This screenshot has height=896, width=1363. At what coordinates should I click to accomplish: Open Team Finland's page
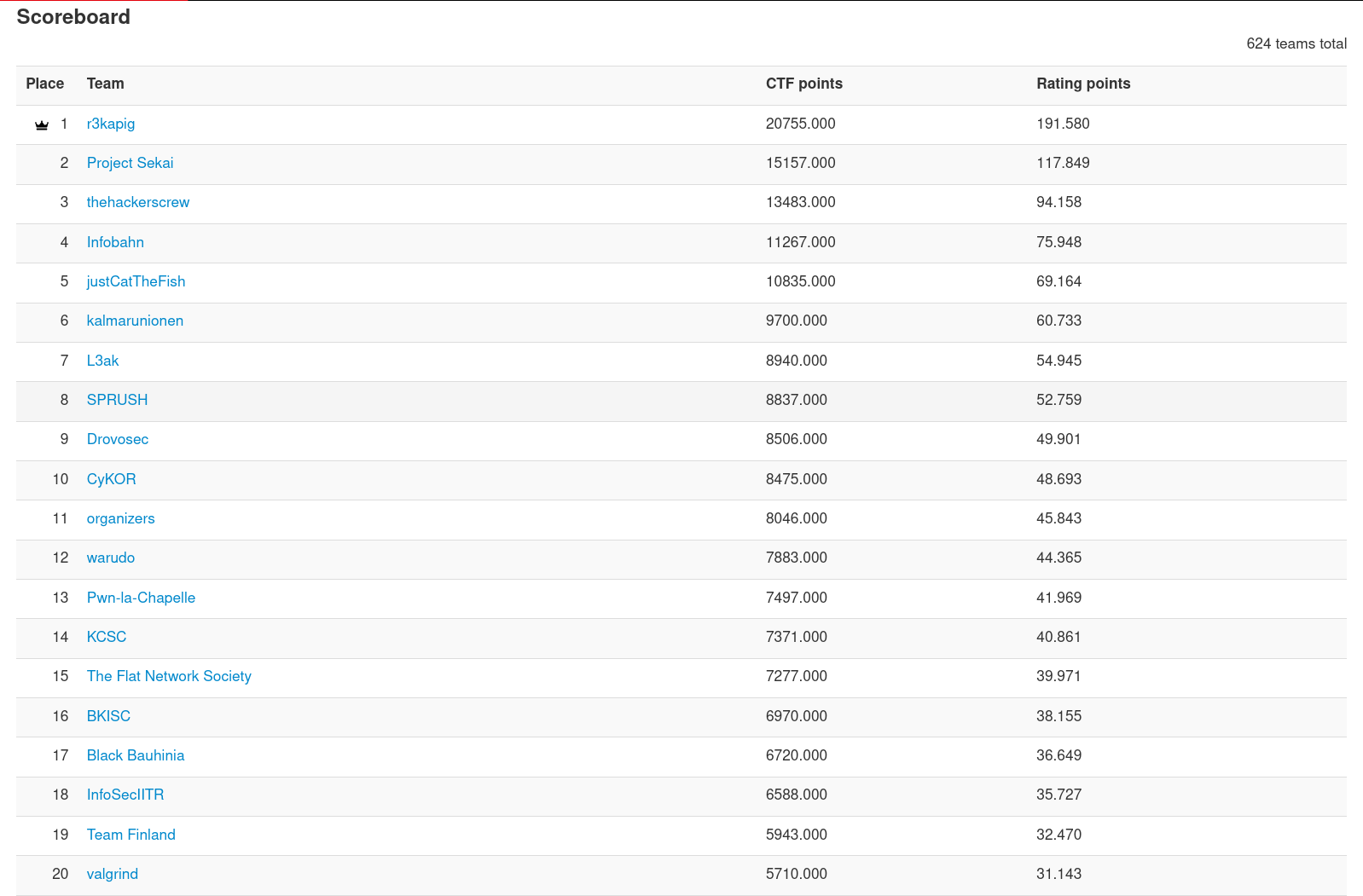pyautogui.click(x=131, y=835)
